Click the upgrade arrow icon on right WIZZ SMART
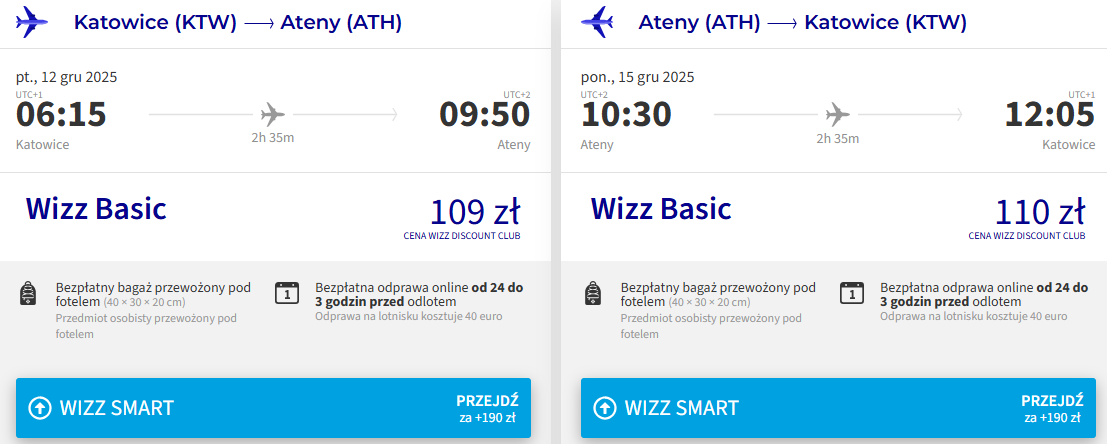1107x444 pixels. 604,408
